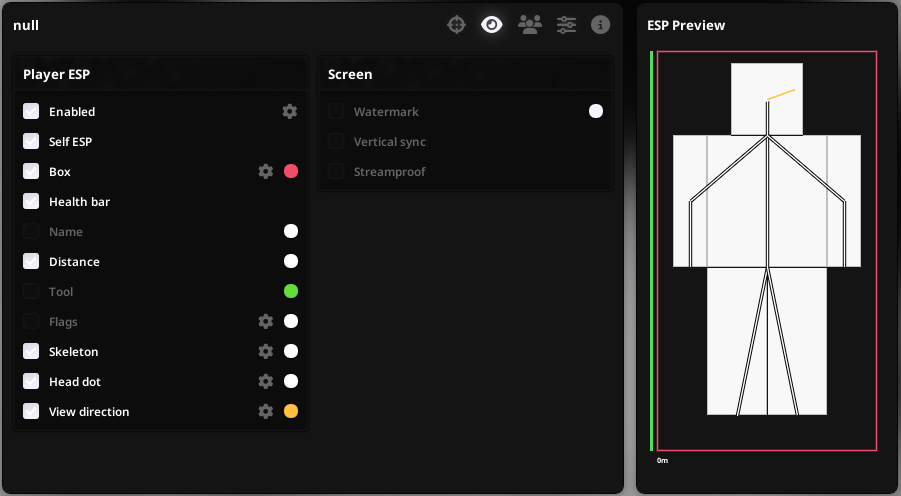Enable the Flags checkbox
The width and height of the screenshot is (901, 496).
point(31,321)
